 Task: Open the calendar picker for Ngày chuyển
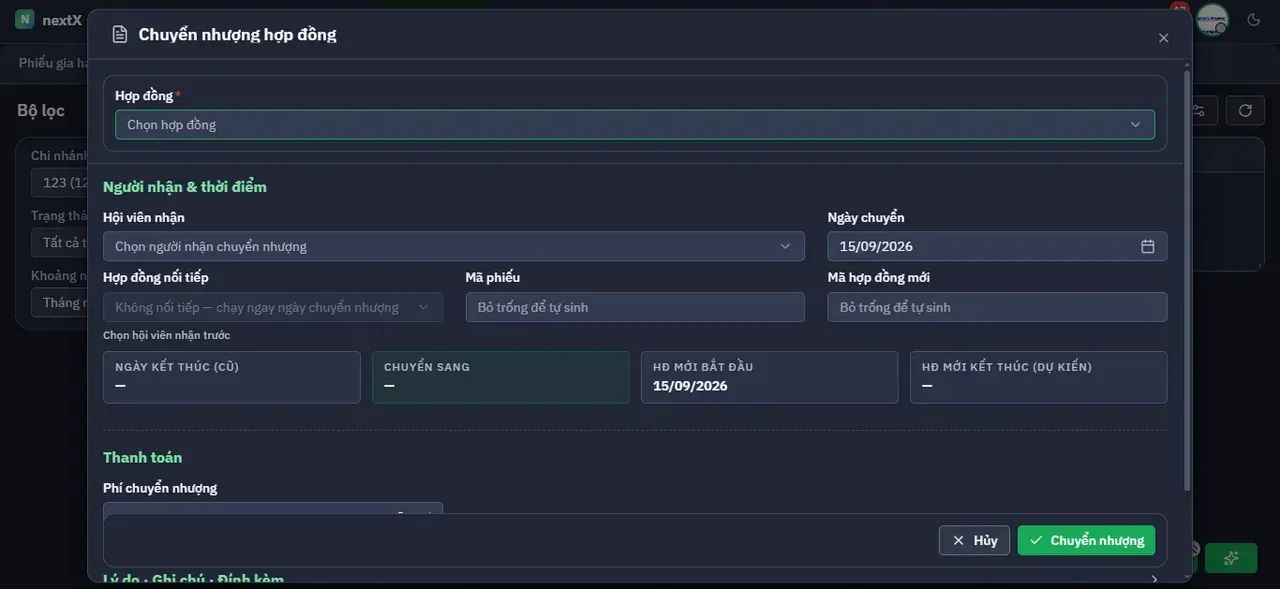(x=1148, y=246)
